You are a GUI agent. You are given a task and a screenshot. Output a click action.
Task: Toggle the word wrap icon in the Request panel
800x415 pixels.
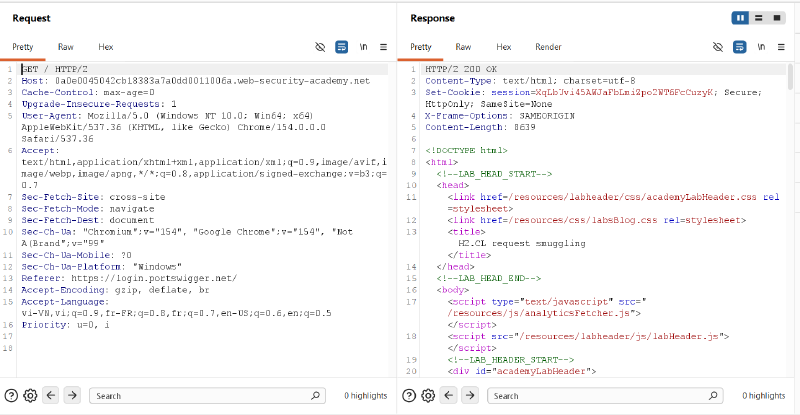pyautogui.click(x=341, y=47)
